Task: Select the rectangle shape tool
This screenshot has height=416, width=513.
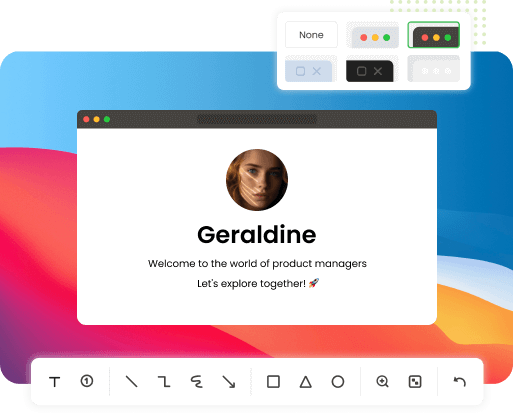Action: pos(273,382)
